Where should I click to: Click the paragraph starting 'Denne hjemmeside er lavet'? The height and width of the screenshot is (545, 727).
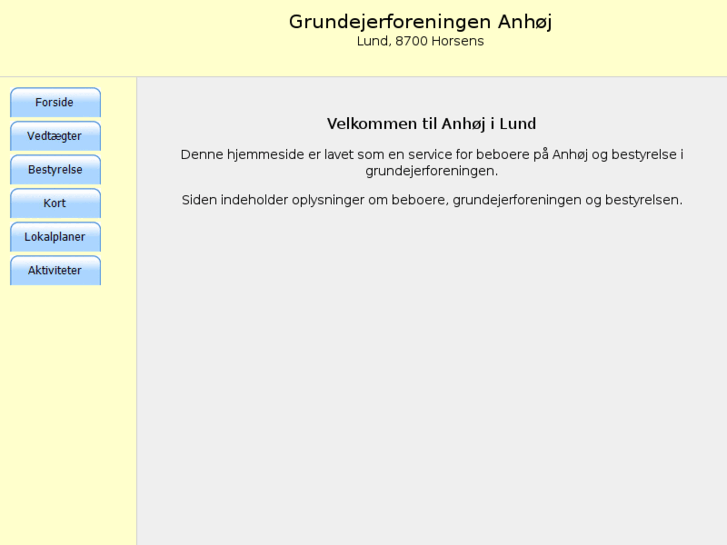[x=432, y=162]
